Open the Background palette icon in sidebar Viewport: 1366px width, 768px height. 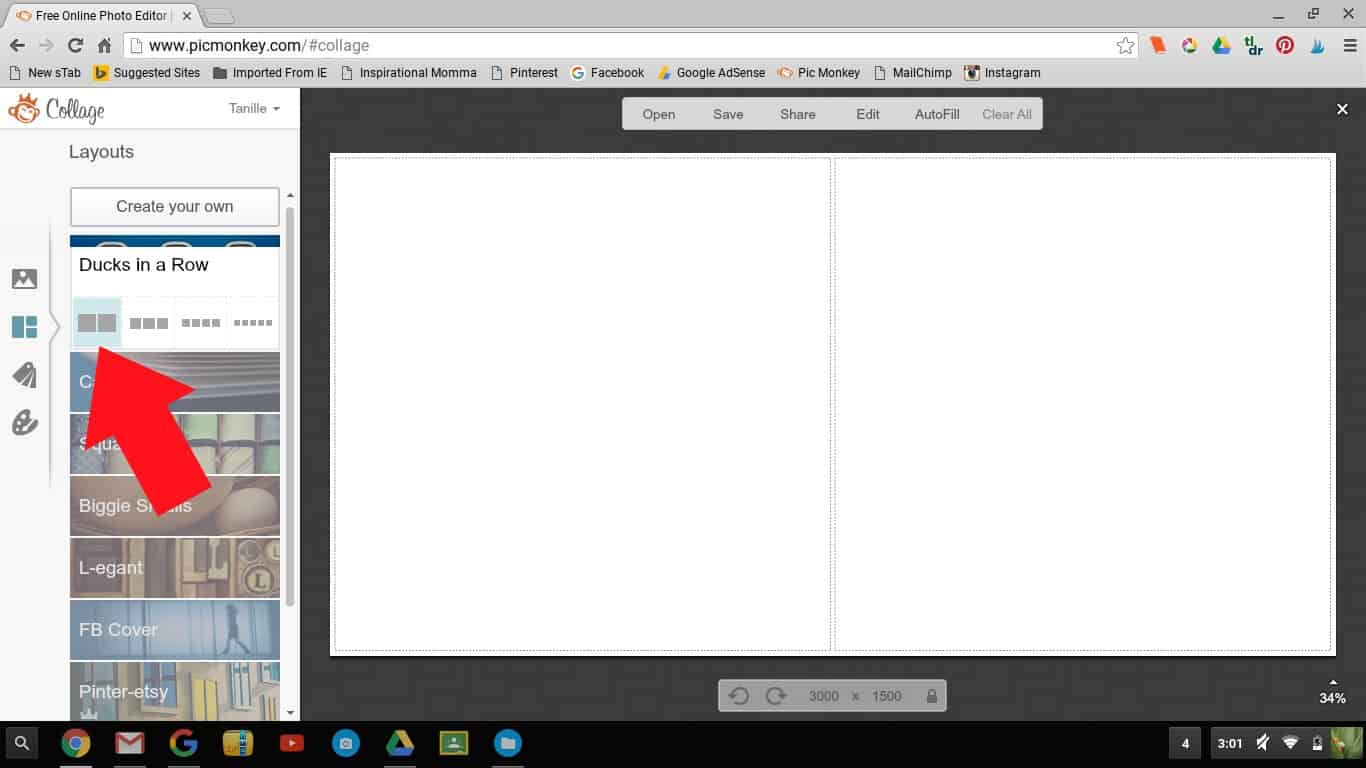pos(24,423)
